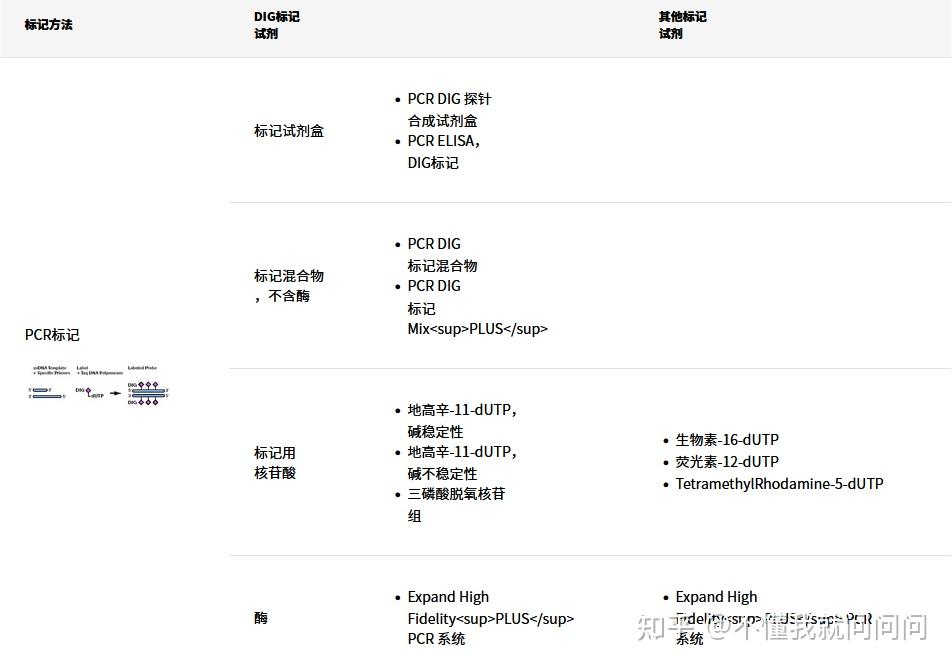Click the diamond DIG markers on the probe
This screenshot has height=666, width=952.
pyautogui.click(x=148, y=384)
